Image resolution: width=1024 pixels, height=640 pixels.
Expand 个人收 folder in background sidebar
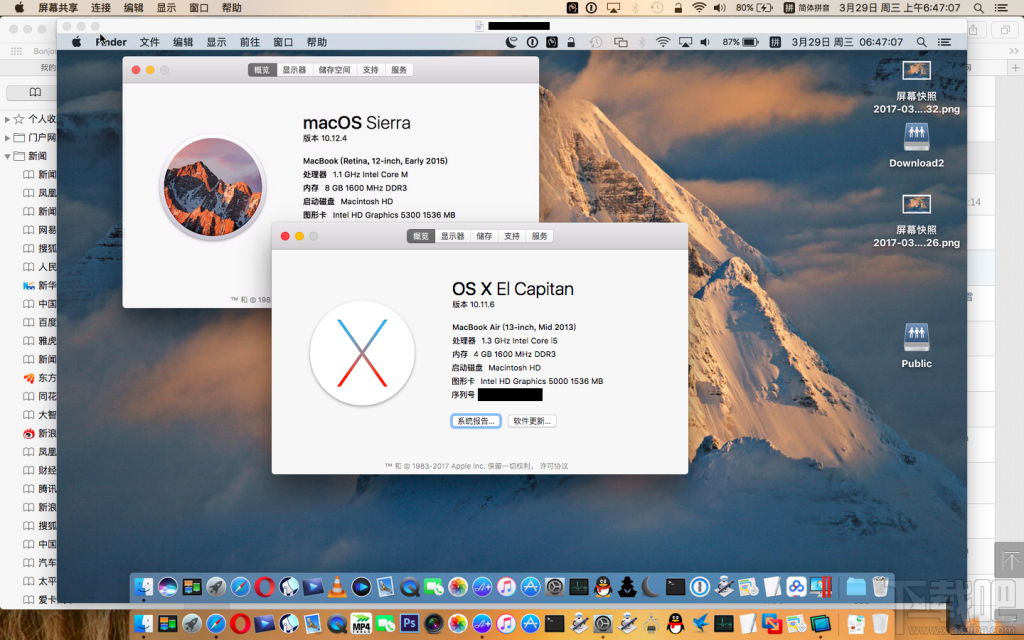point(7,119)
